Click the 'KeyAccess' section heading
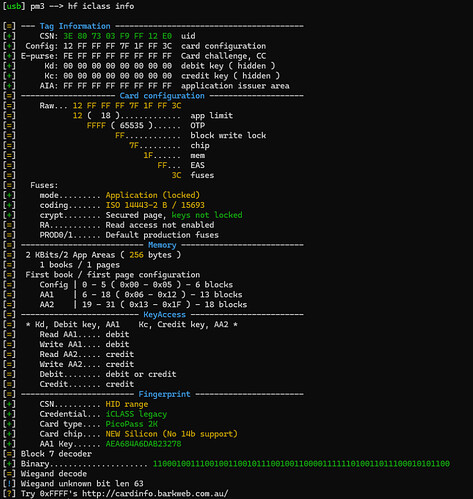 [165, 315]
